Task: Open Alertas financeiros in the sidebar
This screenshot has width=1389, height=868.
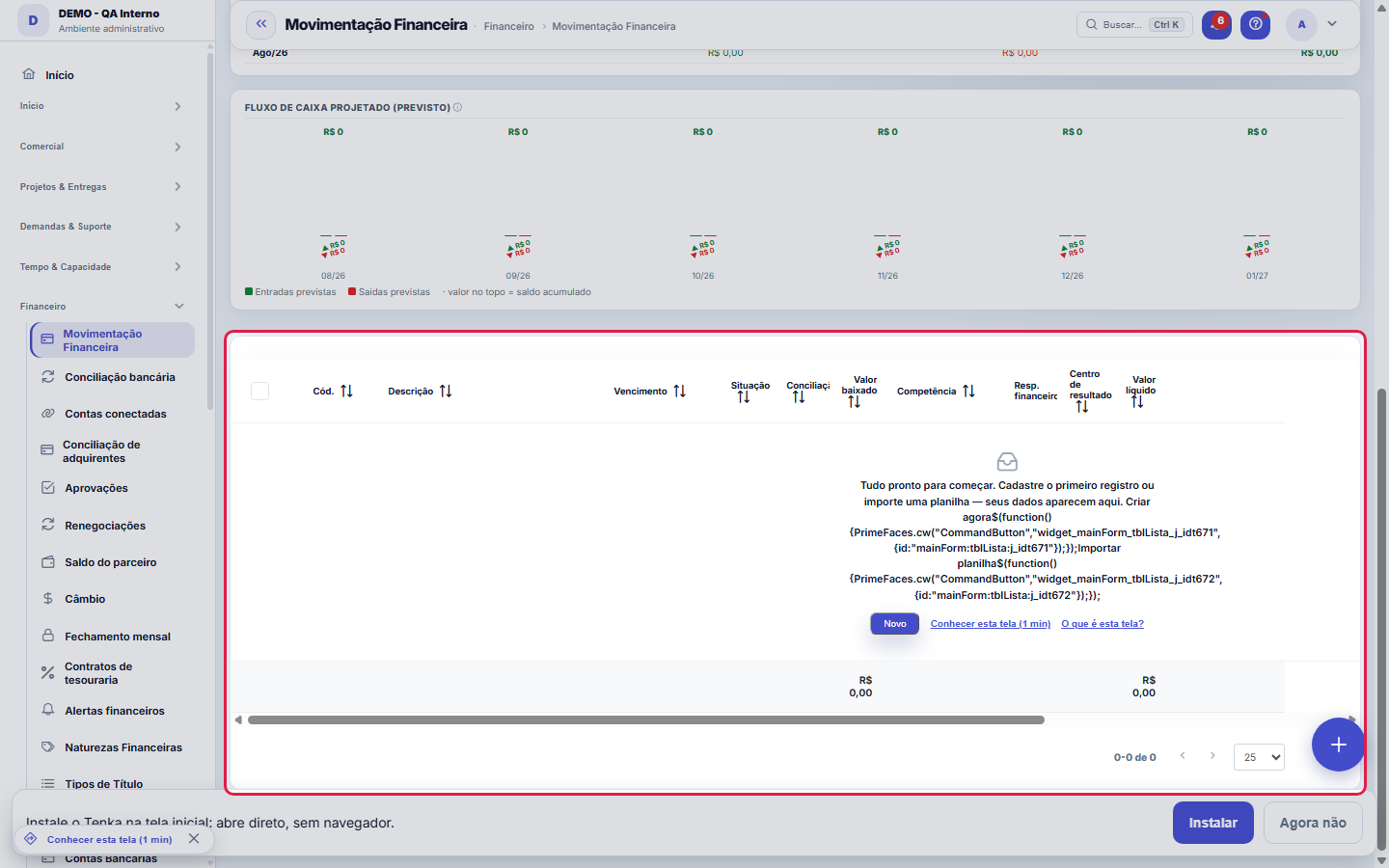Action: (113, 711)
